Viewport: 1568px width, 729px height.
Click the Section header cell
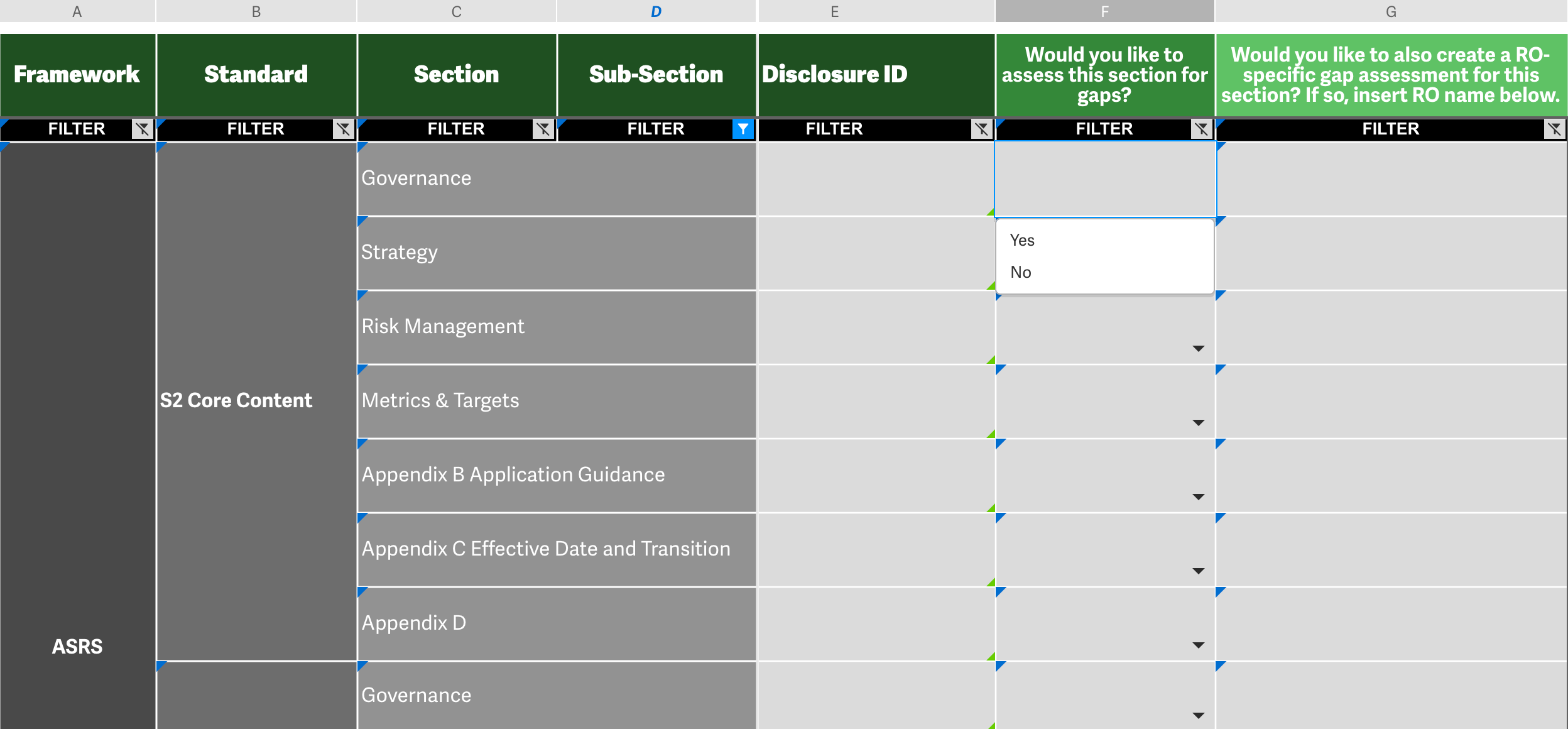point(457,75)
